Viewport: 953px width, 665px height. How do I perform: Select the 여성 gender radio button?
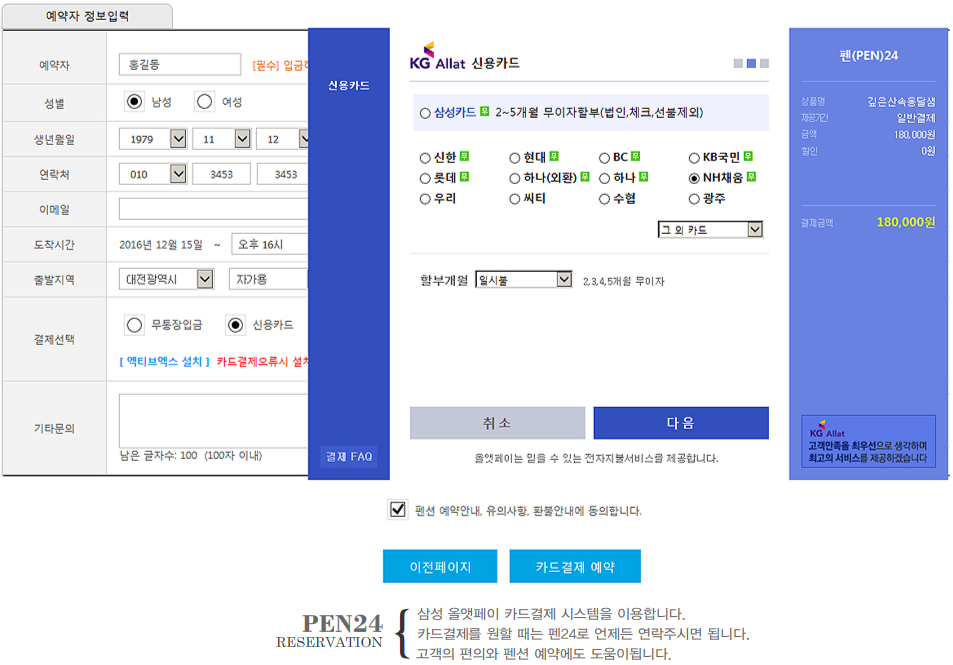click(205, 102)
